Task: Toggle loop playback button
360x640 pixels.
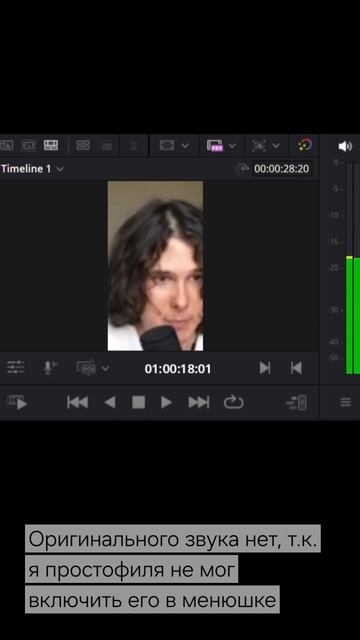Action: click(x=233, y=402)
